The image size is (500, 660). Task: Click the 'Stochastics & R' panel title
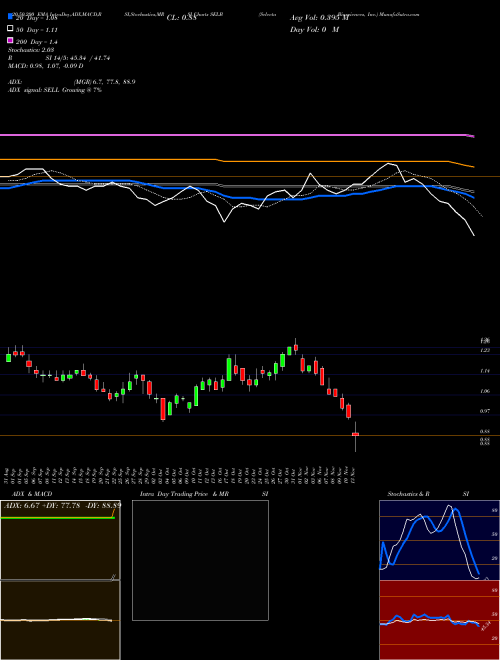409,494
